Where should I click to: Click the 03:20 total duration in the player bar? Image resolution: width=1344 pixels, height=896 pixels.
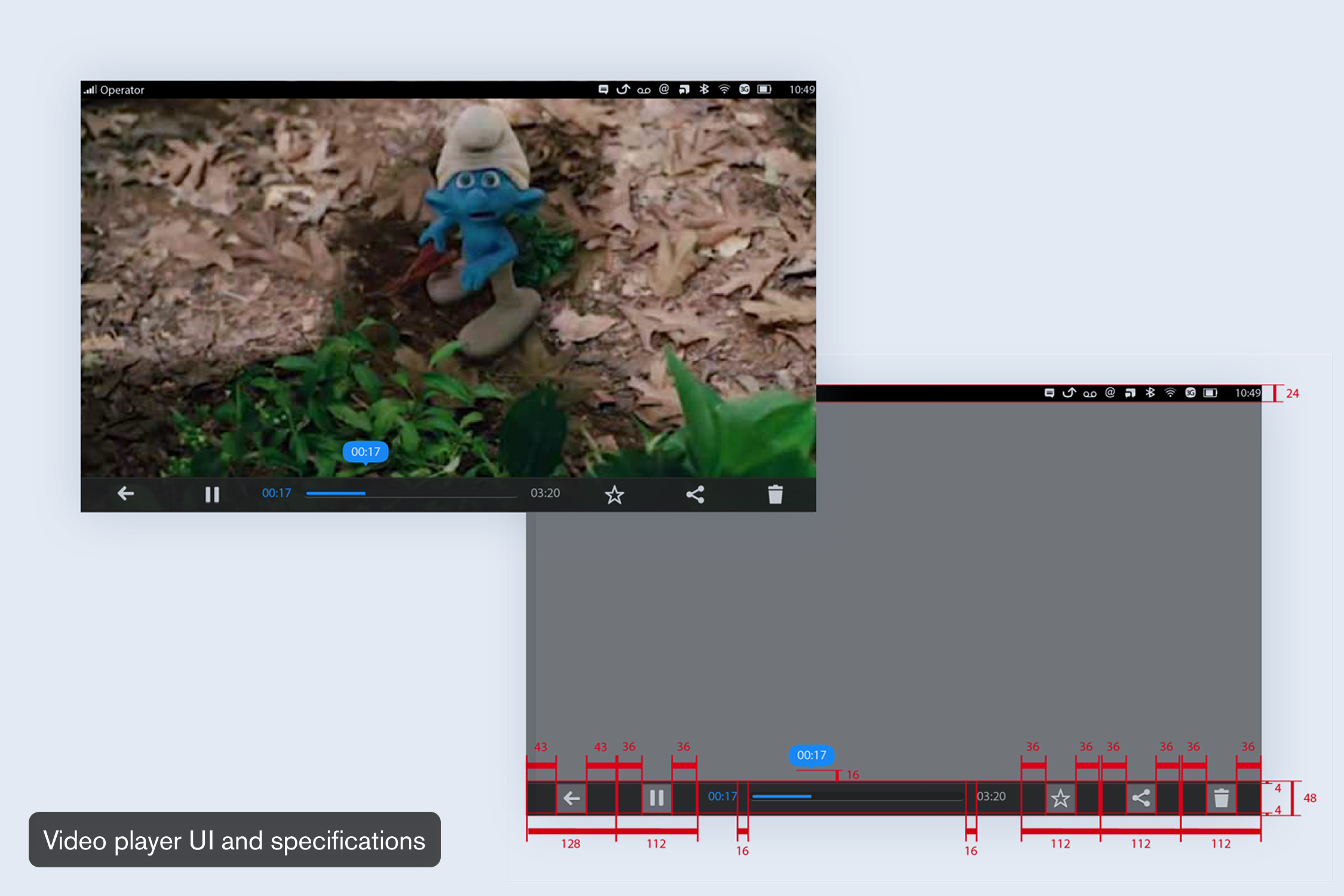[x=545, y=493]
